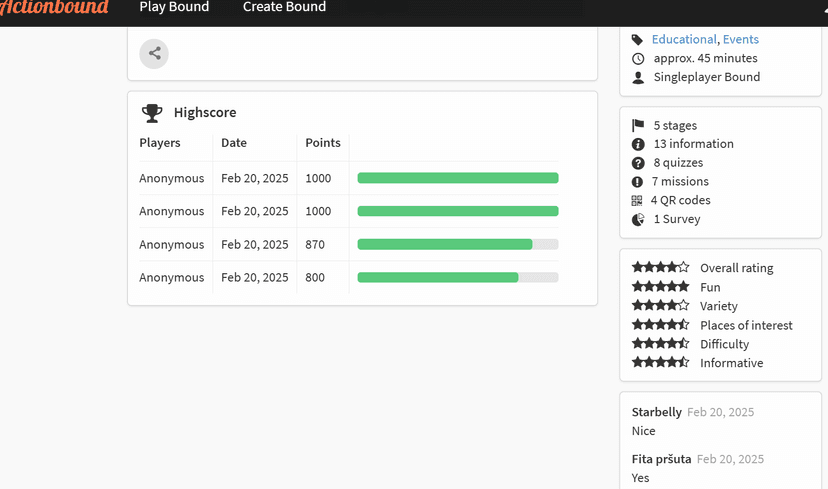Viewport: 828px width, 489px height.
Task: Click the flag icon beside 5 stages
Action: coord(638,126)
